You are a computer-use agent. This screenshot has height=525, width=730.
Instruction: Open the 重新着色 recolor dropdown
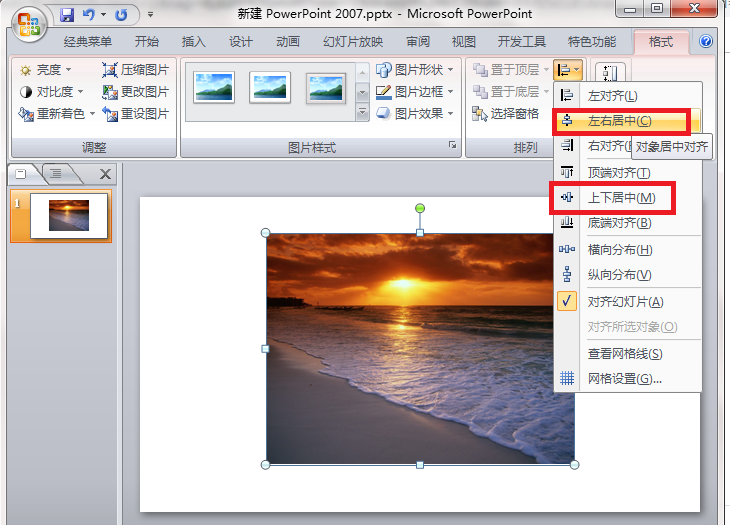click(x=57, y=114)
